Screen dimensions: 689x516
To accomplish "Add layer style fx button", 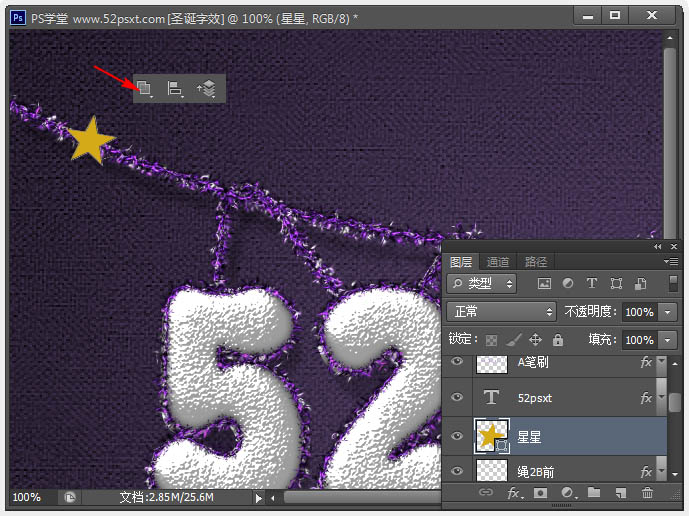I will [515, 493].
